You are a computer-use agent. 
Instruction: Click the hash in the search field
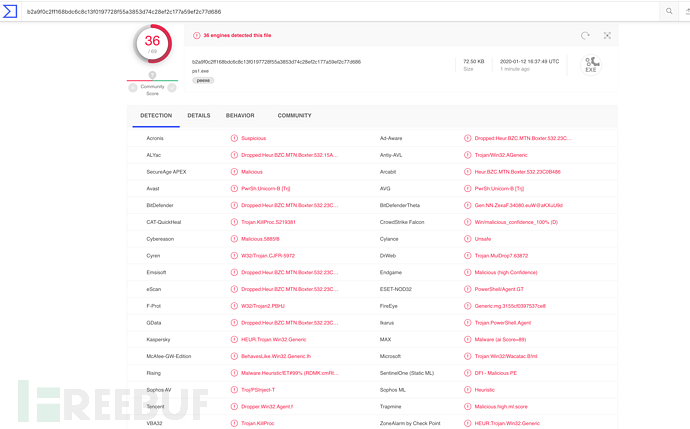coord(124,11)
